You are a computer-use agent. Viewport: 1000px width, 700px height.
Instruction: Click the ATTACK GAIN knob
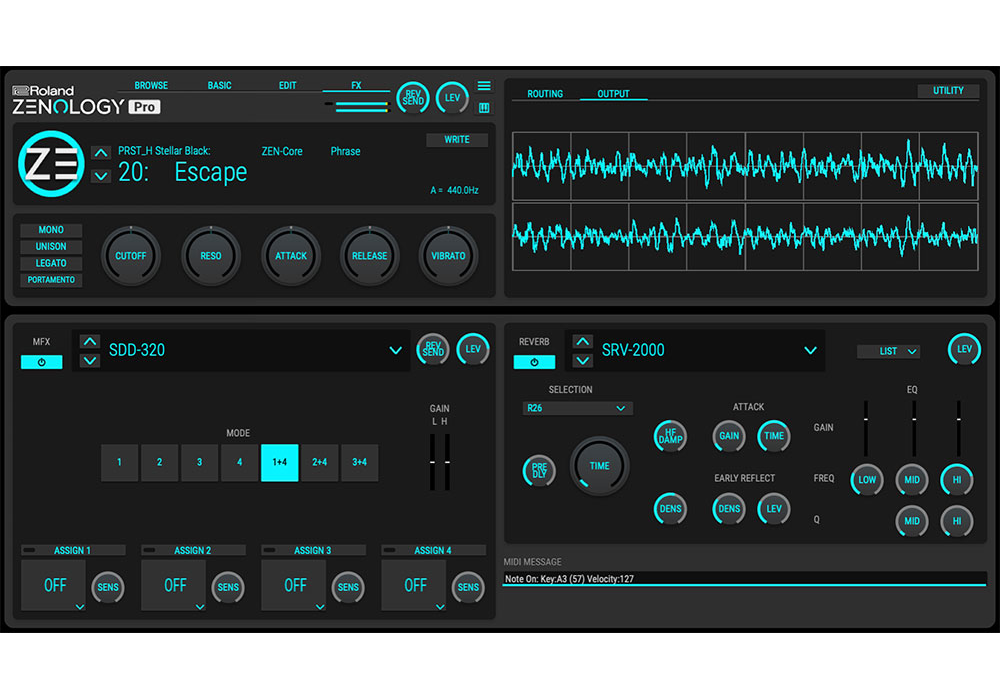click(729, 436)
